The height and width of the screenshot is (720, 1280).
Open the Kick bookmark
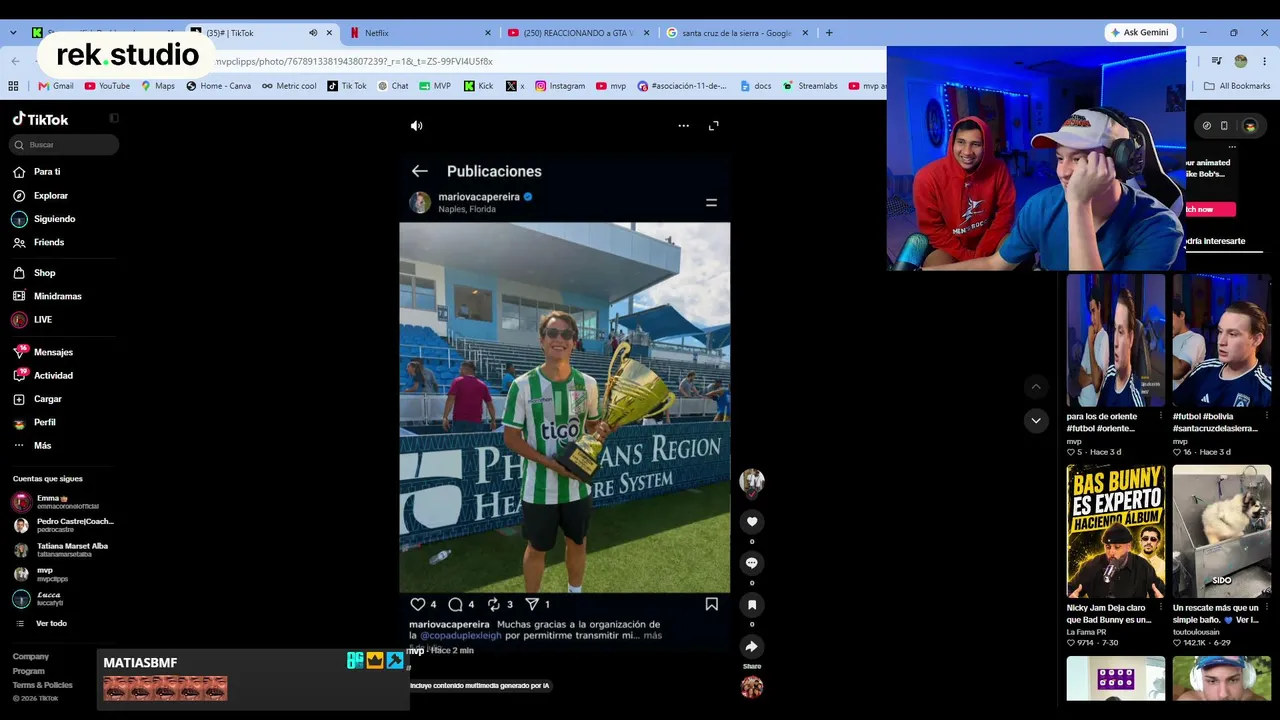point(478,86)
